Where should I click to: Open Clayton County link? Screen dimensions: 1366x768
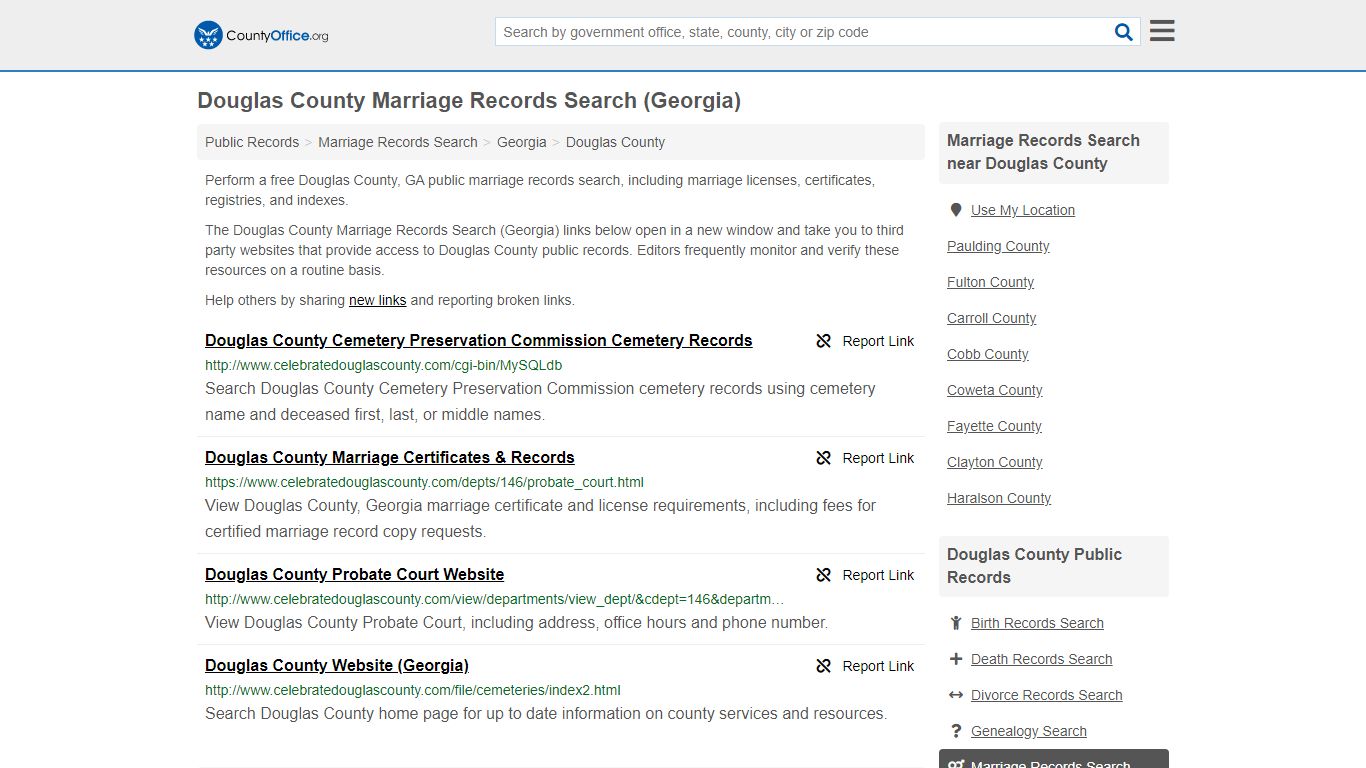(994, 462)
